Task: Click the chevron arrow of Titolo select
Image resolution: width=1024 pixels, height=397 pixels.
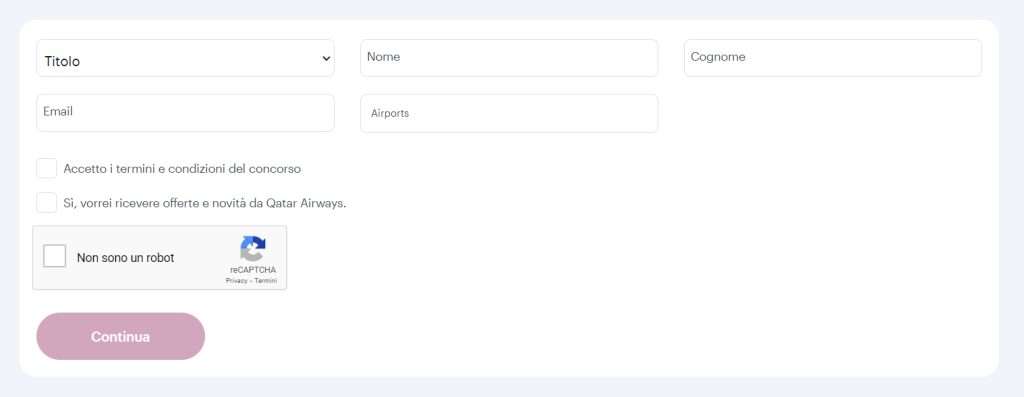Action: 326,59
